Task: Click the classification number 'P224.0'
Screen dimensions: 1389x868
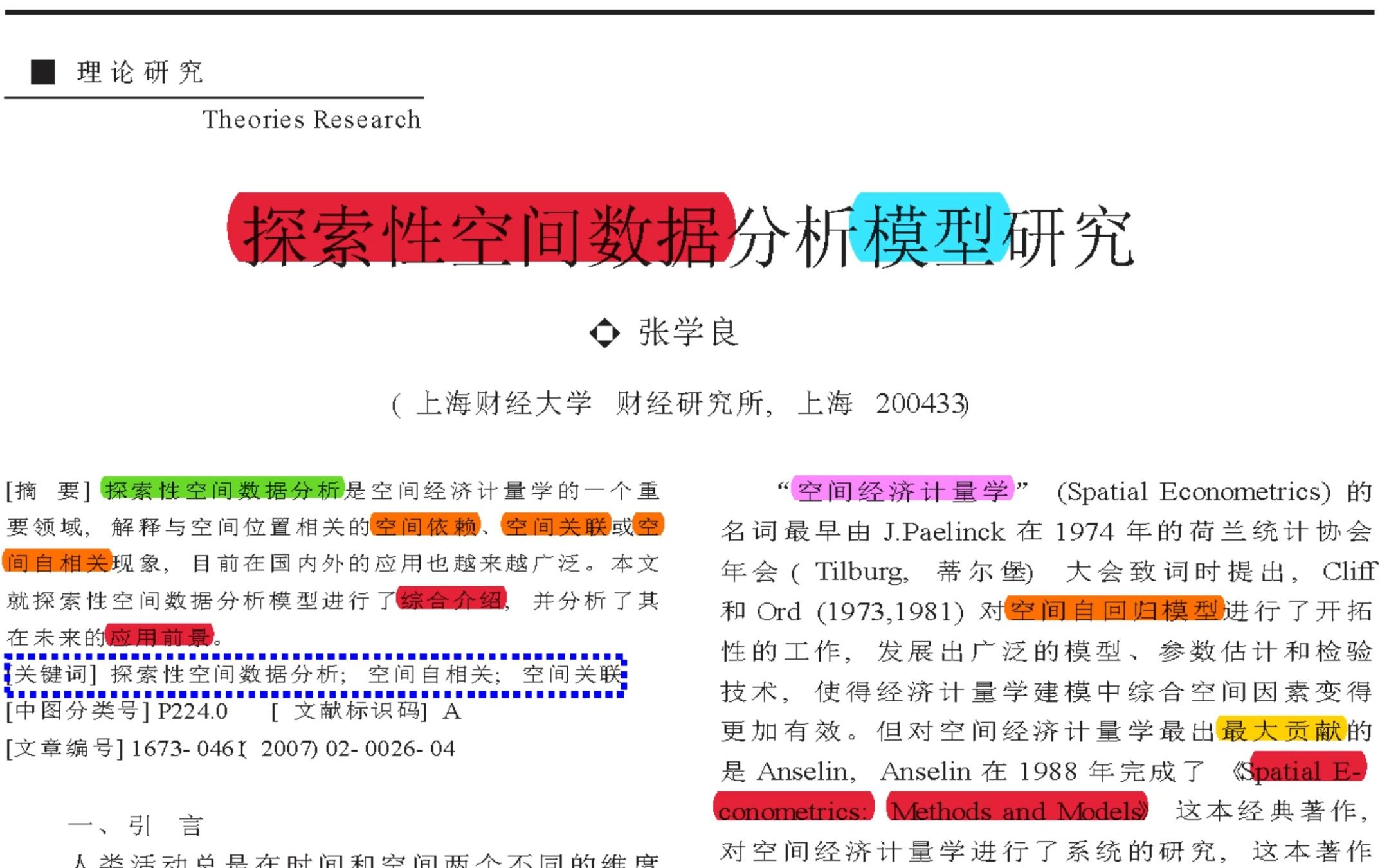Action: point(192,711)
